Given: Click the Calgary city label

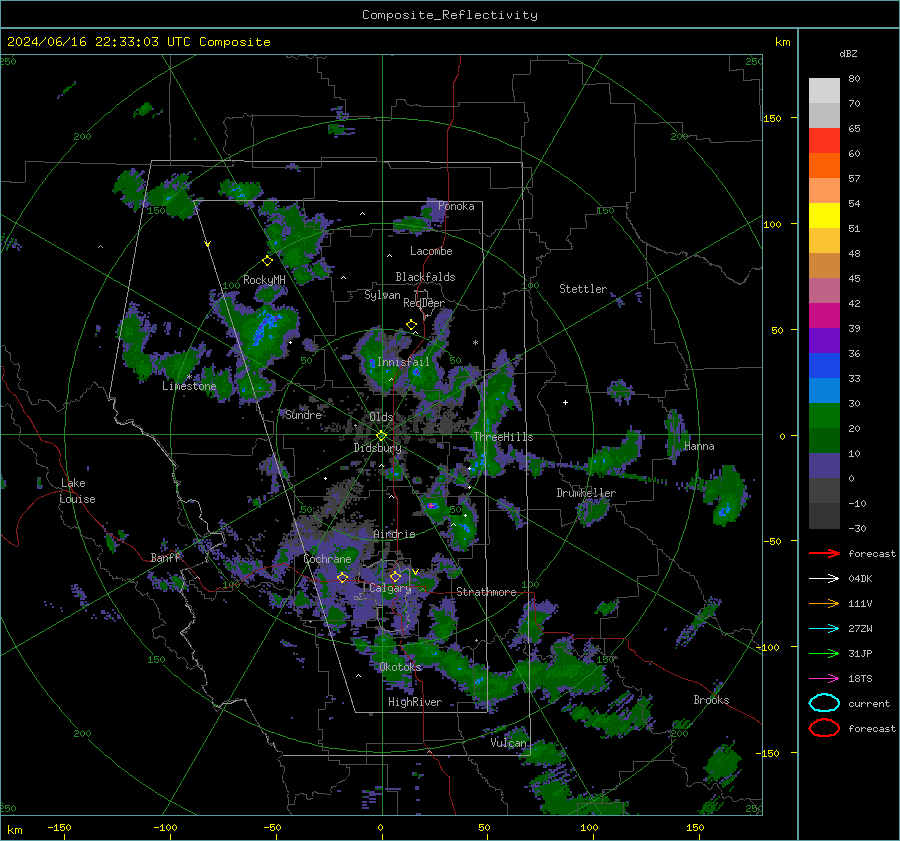Looking at the screenshot, I should 390,588.
